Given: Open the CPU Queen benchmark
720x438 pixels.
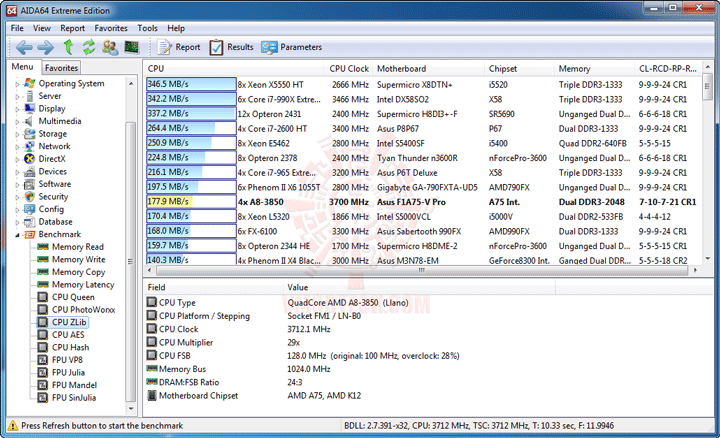Looking at the screenshot, I should [x=73, y=297].
